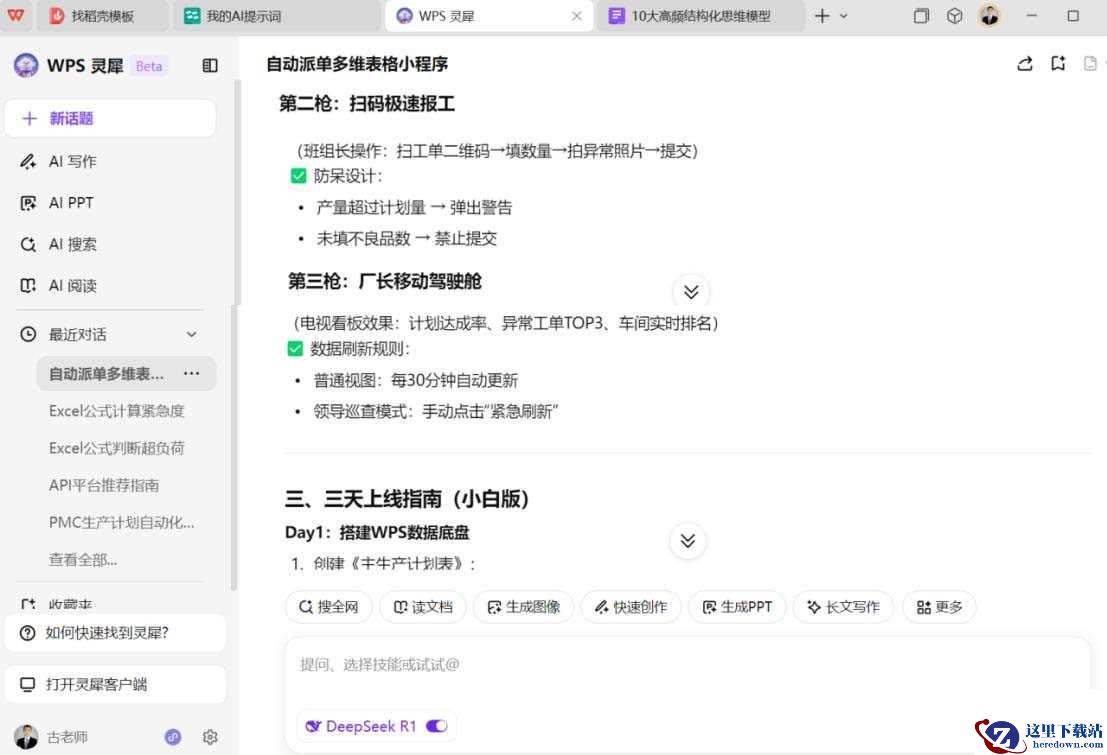Click heading 三、三天上线指南 (小白版)
1107x755 pixels.
click(407, 499)
